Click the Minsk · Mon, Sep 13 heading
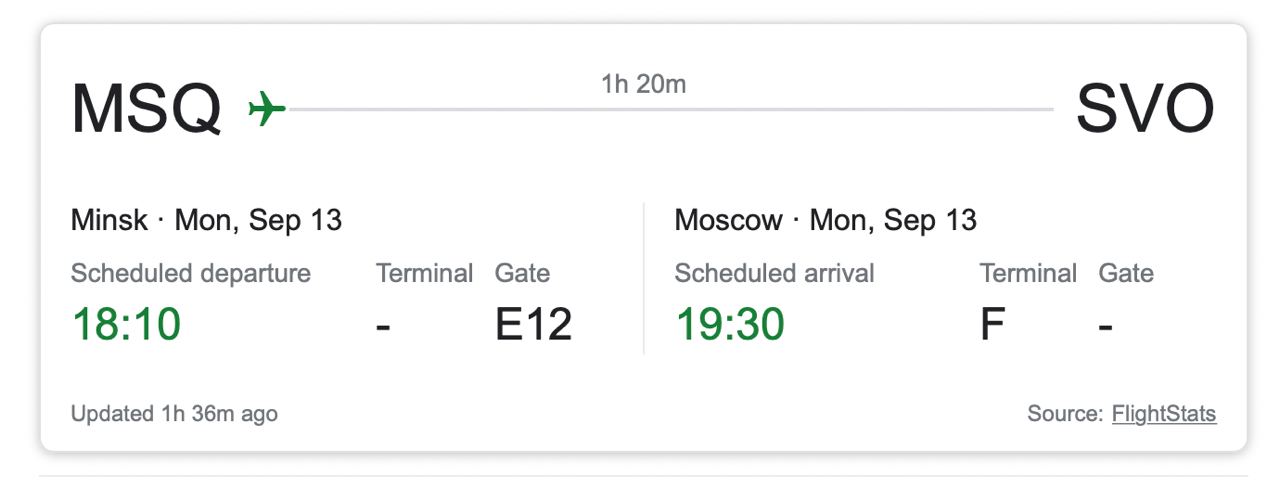Screen dimensions: 1280x488 (x=206, y=220)
